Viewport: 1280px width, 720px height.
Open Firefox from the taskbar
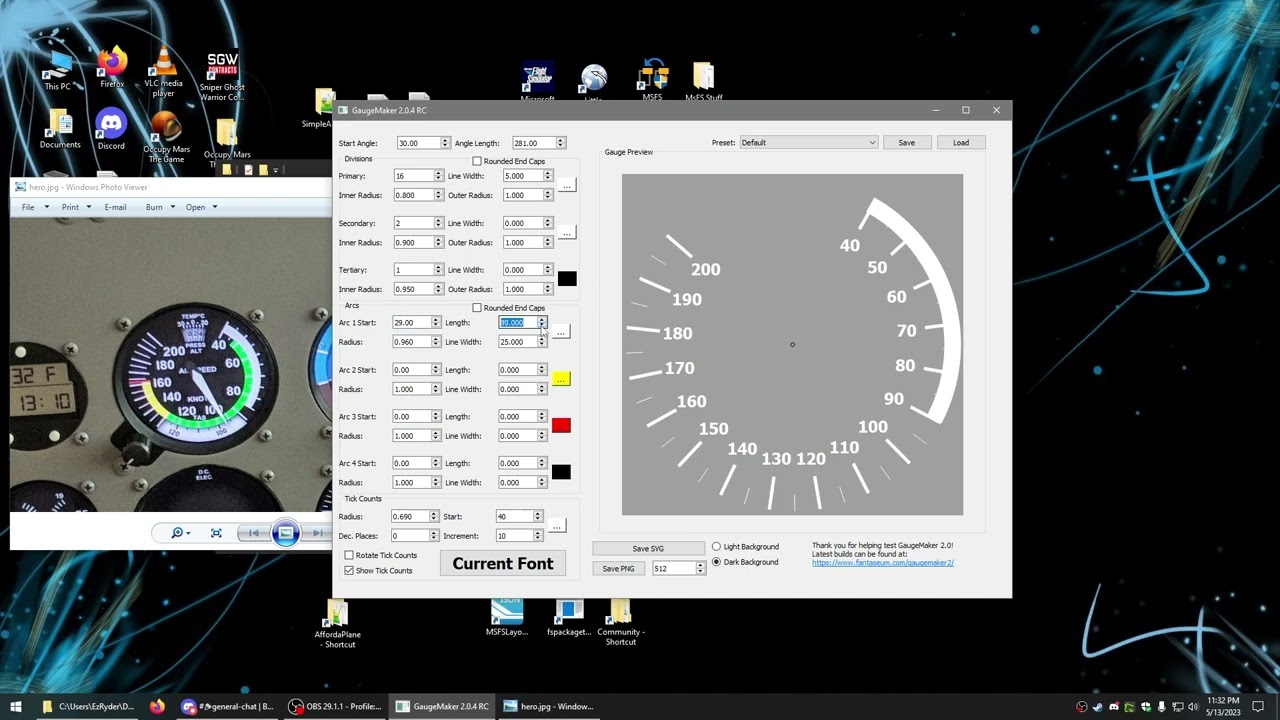pos(157,706)
